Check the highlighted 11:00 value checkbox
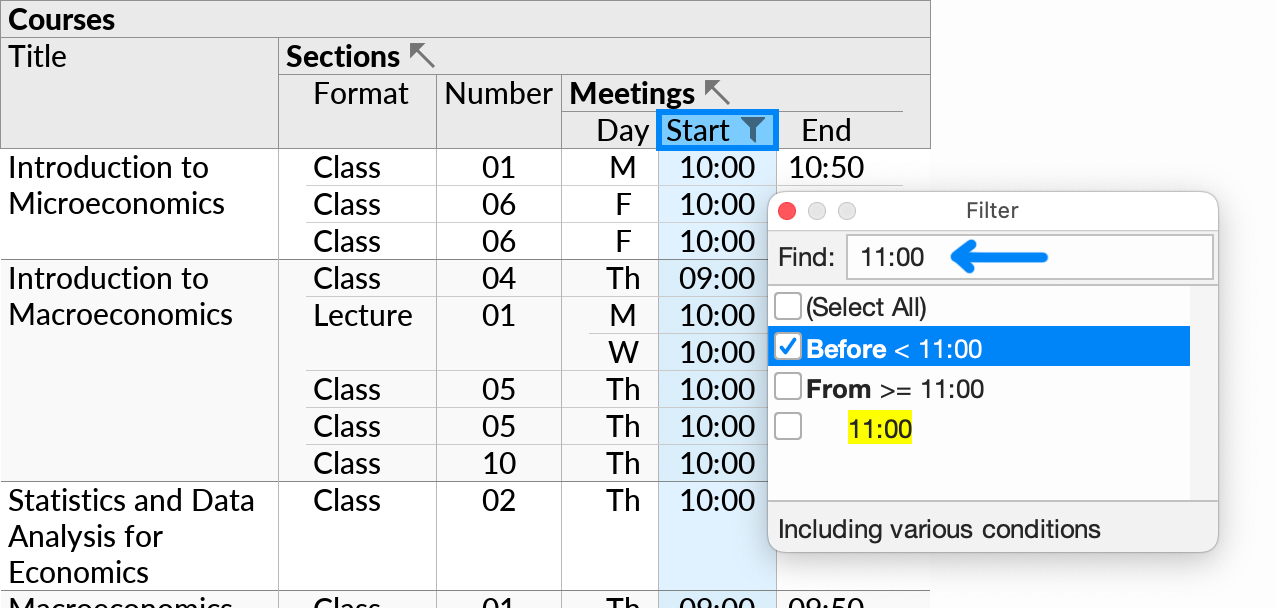 click(x=787, y=425)
